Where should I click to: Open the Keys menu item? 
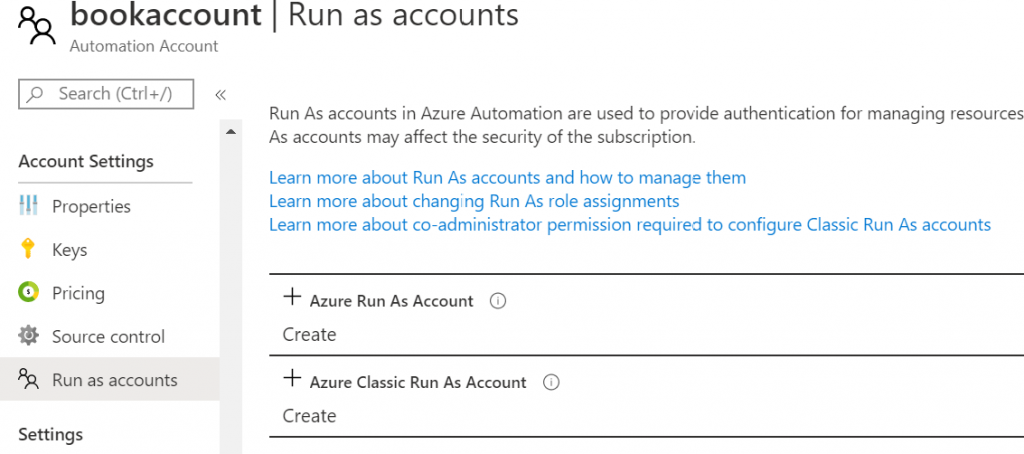coord(70,250)
